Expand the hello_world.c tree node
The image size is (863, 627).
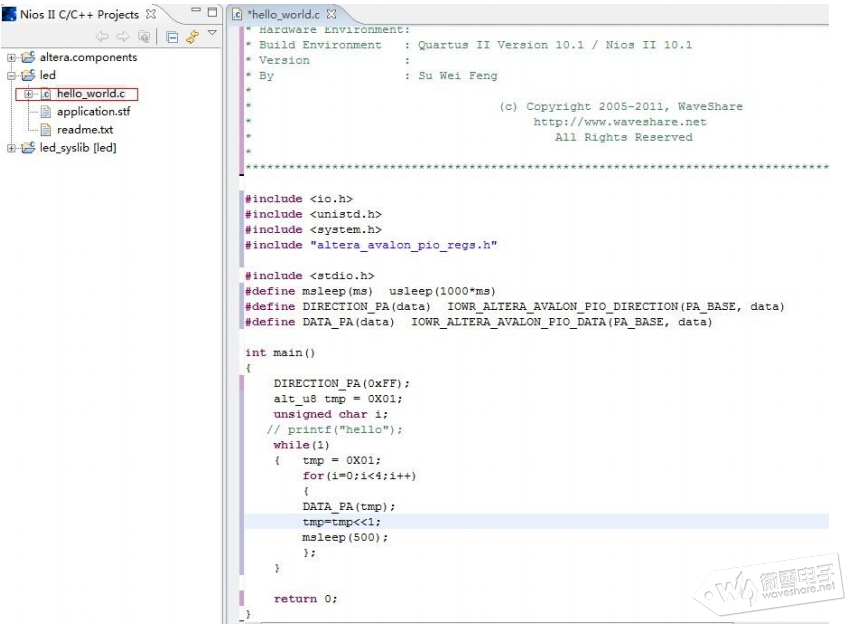coord(29,94)
